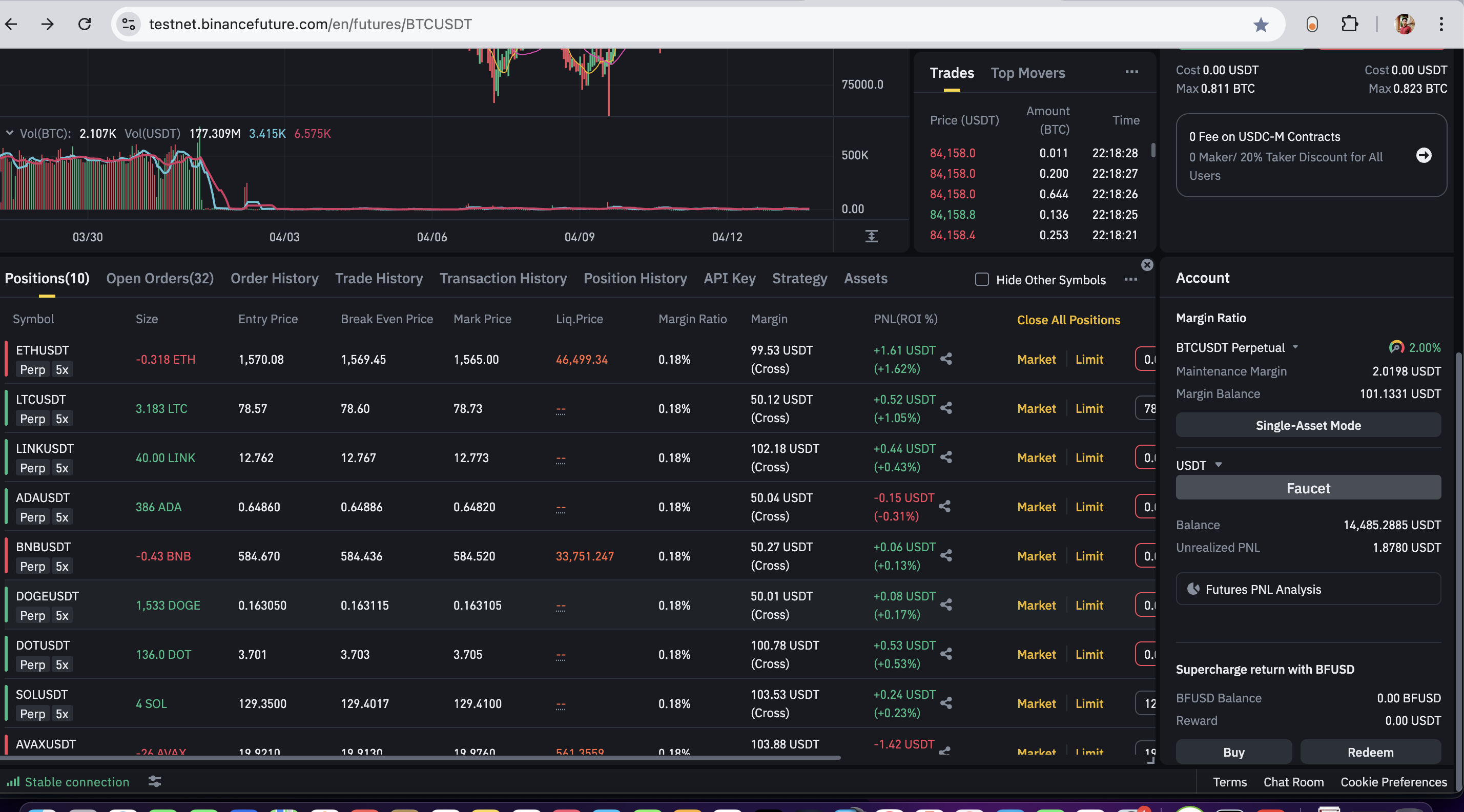This screenshot has height=812, width=1464.
Task: Click the LTCUSDT close price input field
Action: coord(1147,408)
